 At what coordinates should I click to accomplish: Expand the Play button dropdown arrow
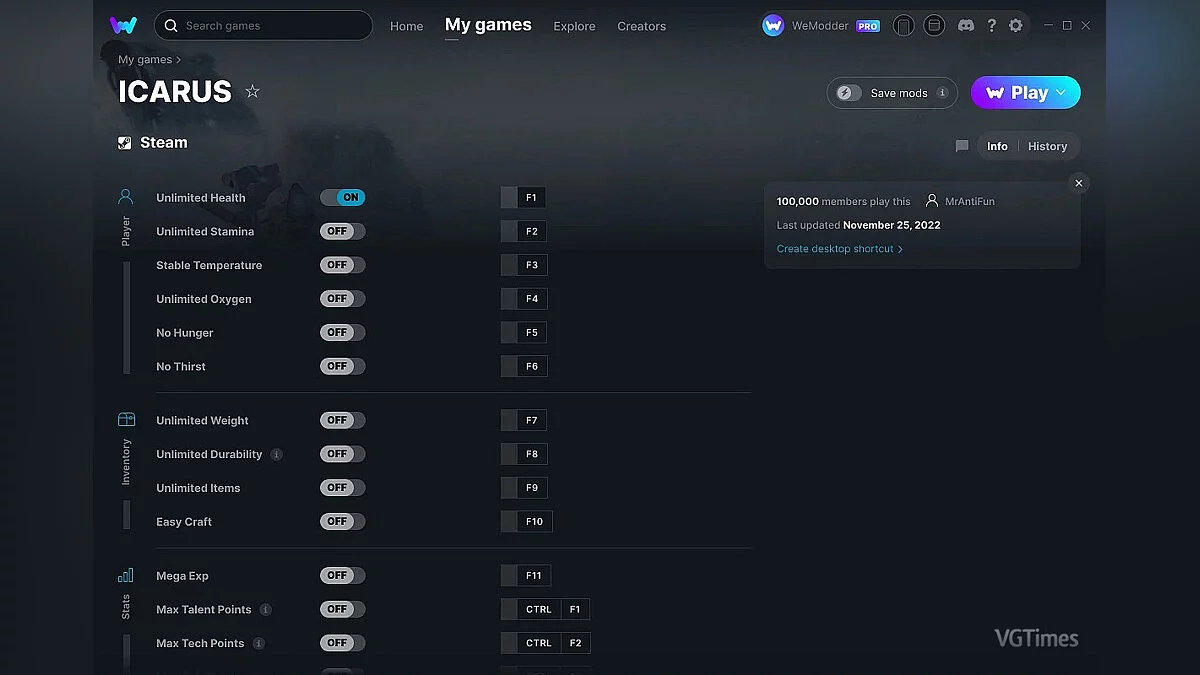point(1061,93)
